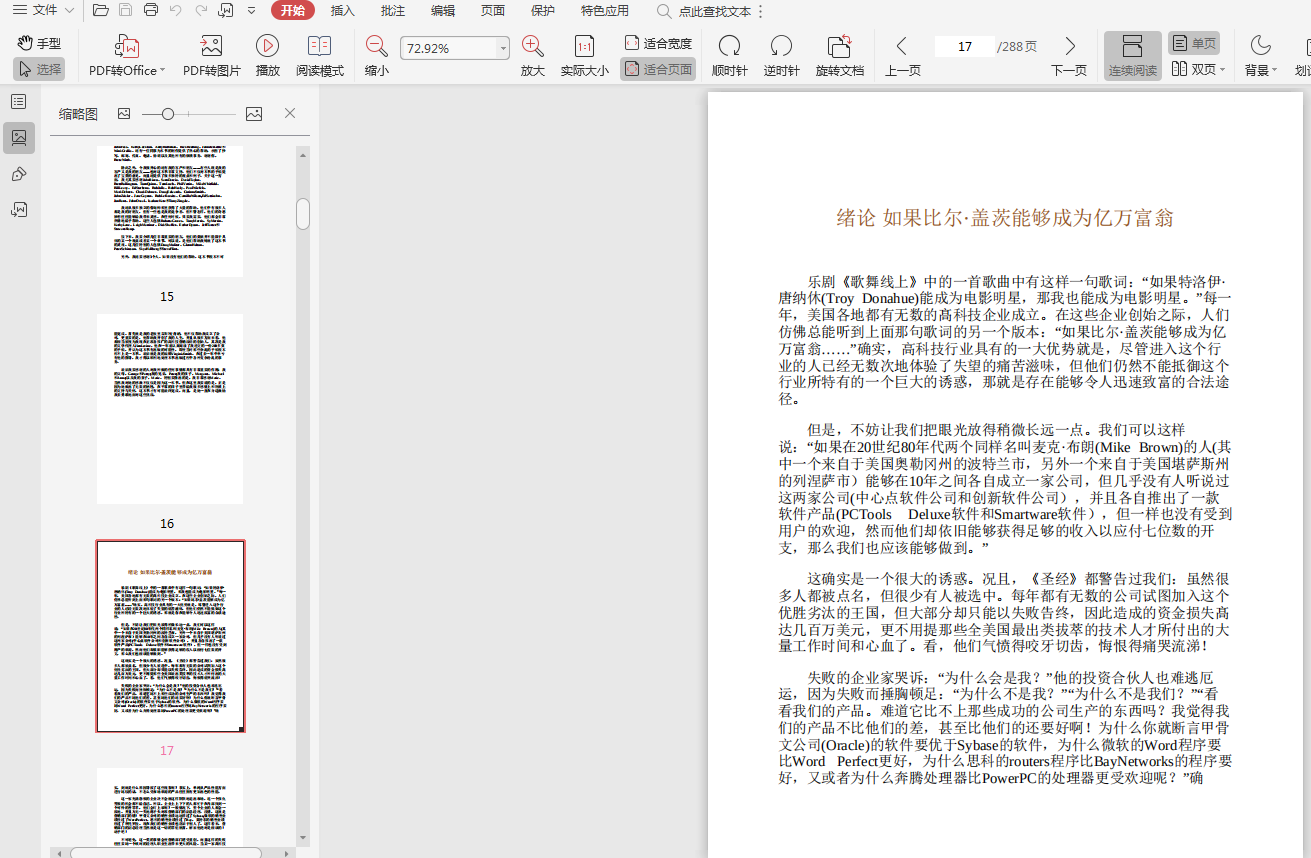Select the Hand tool (手型)

click(39, 43)
